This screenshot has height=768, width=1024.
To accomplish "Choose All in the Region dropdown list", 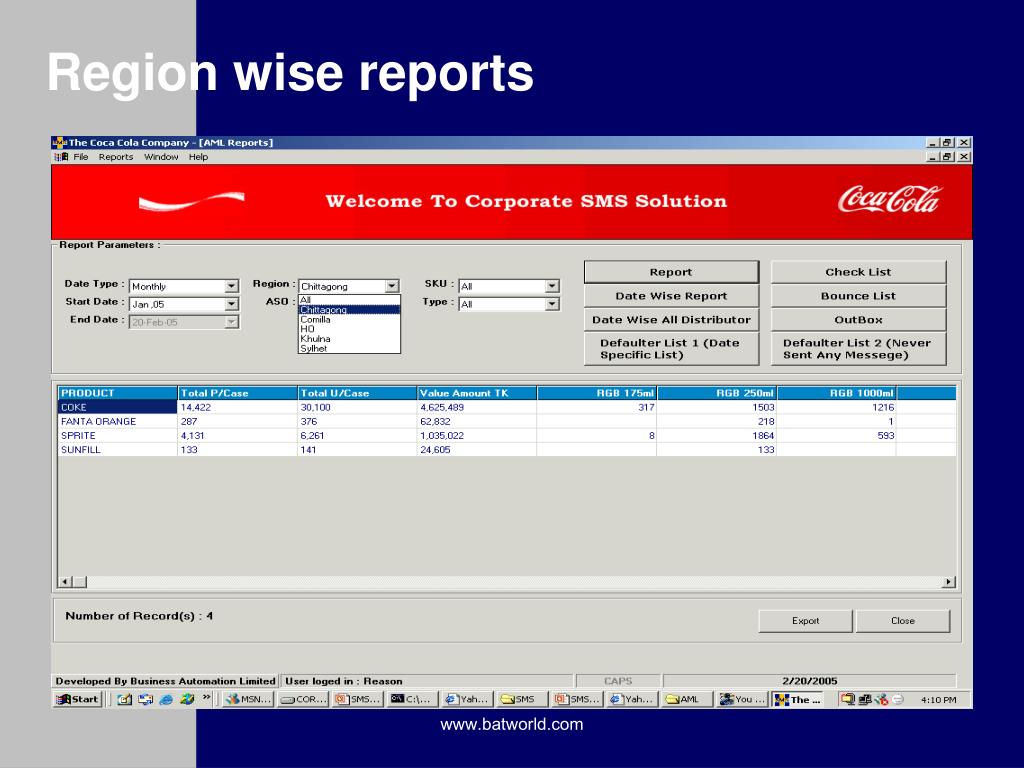I will (x=349, y=300).
